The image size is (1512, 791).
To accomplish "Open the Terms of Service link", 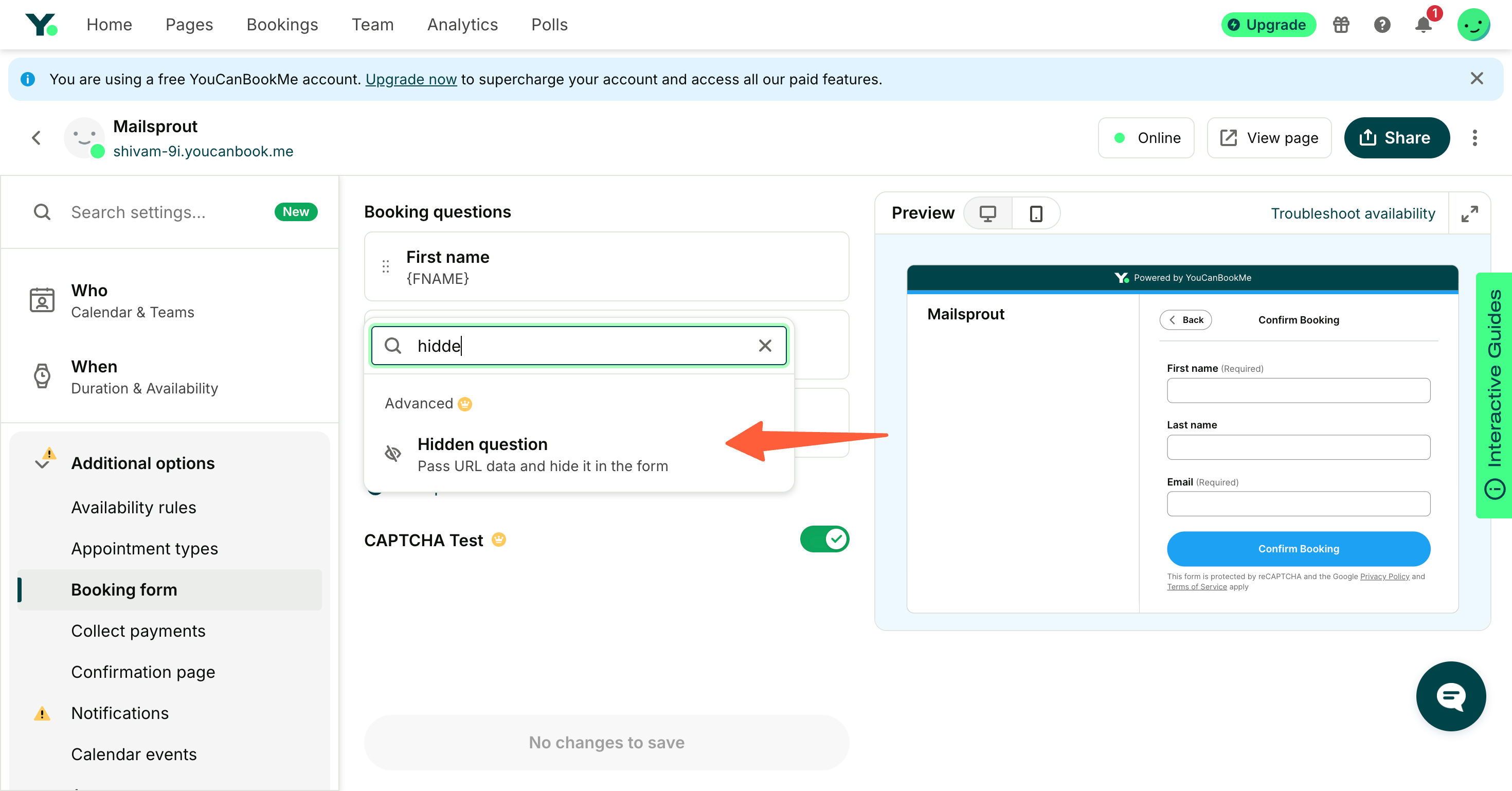I will [x=1196, y=587].
